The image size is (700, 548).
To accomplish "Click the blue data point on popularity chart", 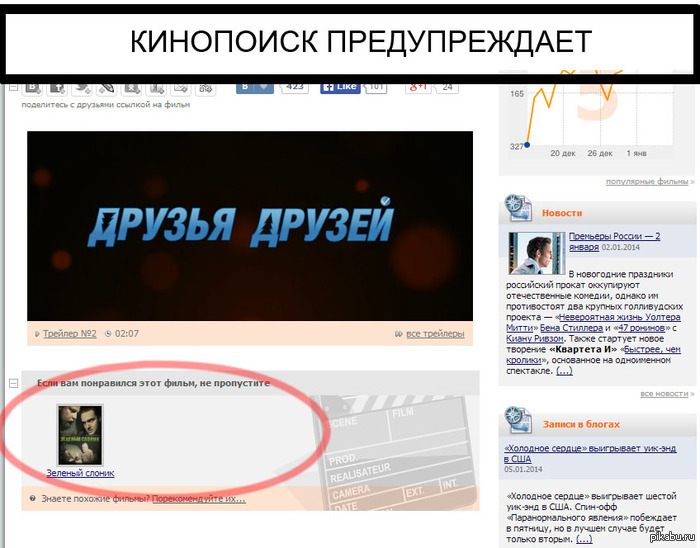I will tap(527, 145).
